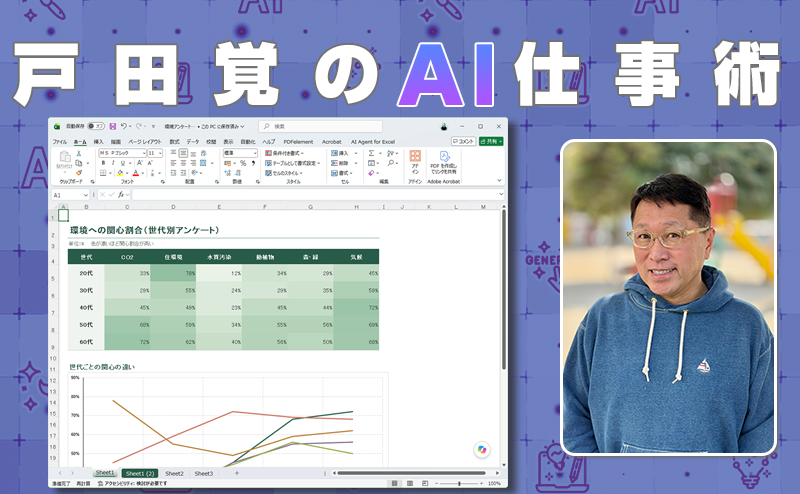Click the AutoSum sigma icon

(x=371, y=153)
